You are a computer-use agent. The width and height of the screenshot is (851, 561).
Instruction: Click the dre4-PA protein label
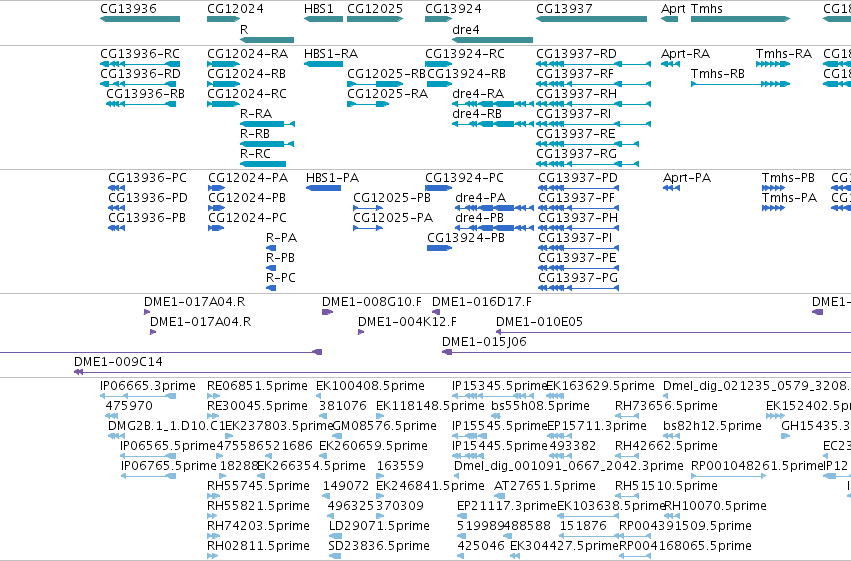480,198
